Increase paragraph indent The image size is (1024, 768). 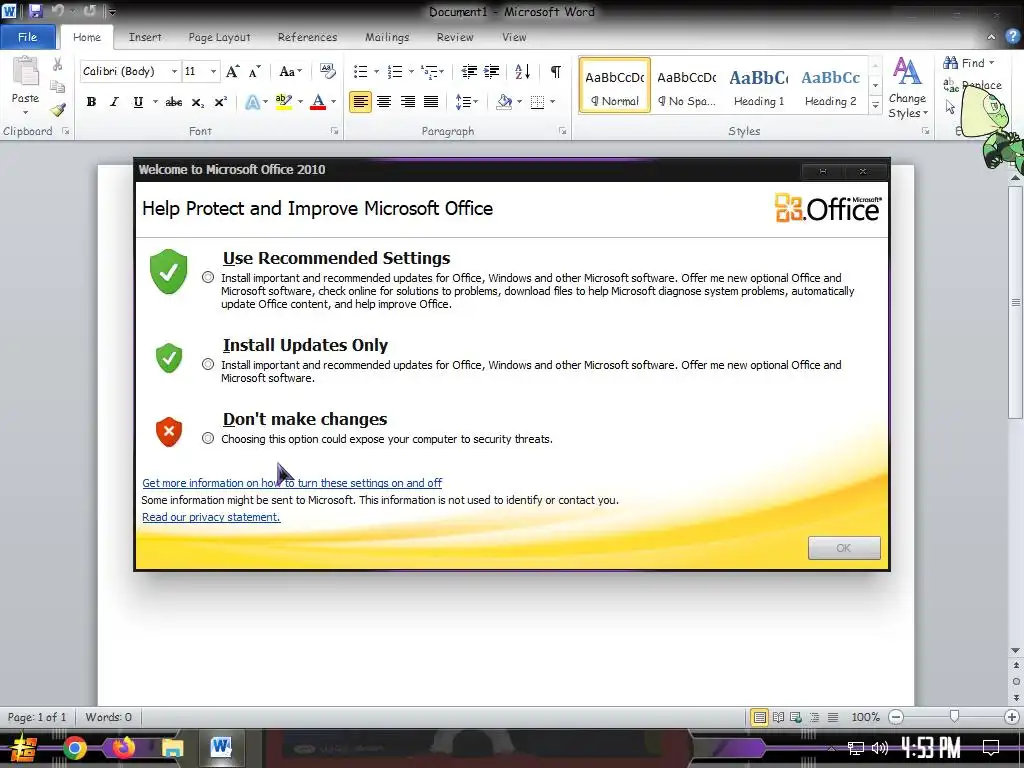tap(491, 71)
